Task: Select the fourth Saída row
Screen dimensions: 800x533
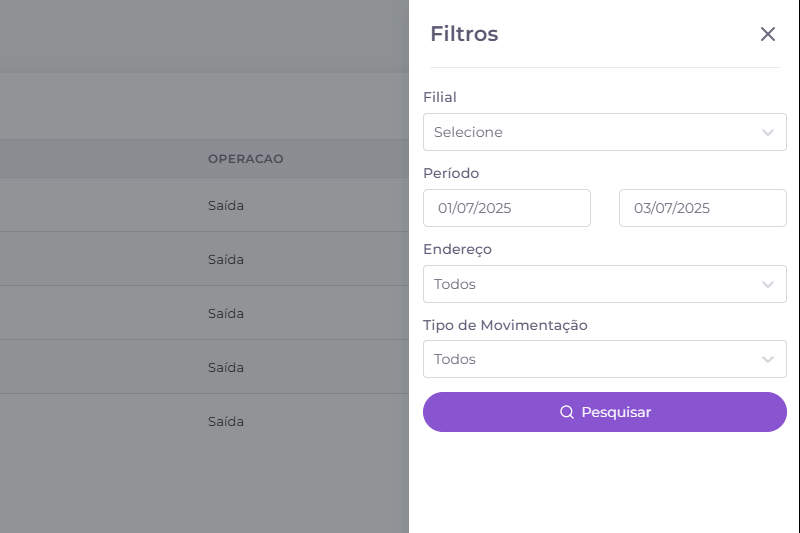Action: pyautogui.click(x=226, y=368)
